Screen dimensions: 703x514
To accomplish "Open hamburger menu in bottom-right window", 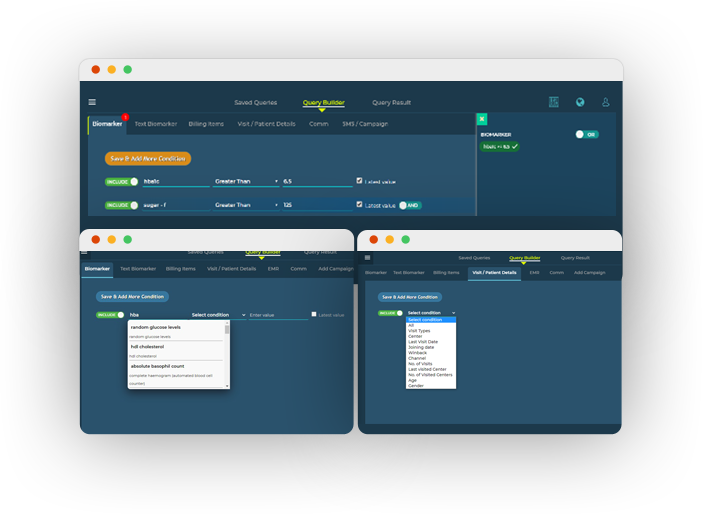I will coord(367,257).
